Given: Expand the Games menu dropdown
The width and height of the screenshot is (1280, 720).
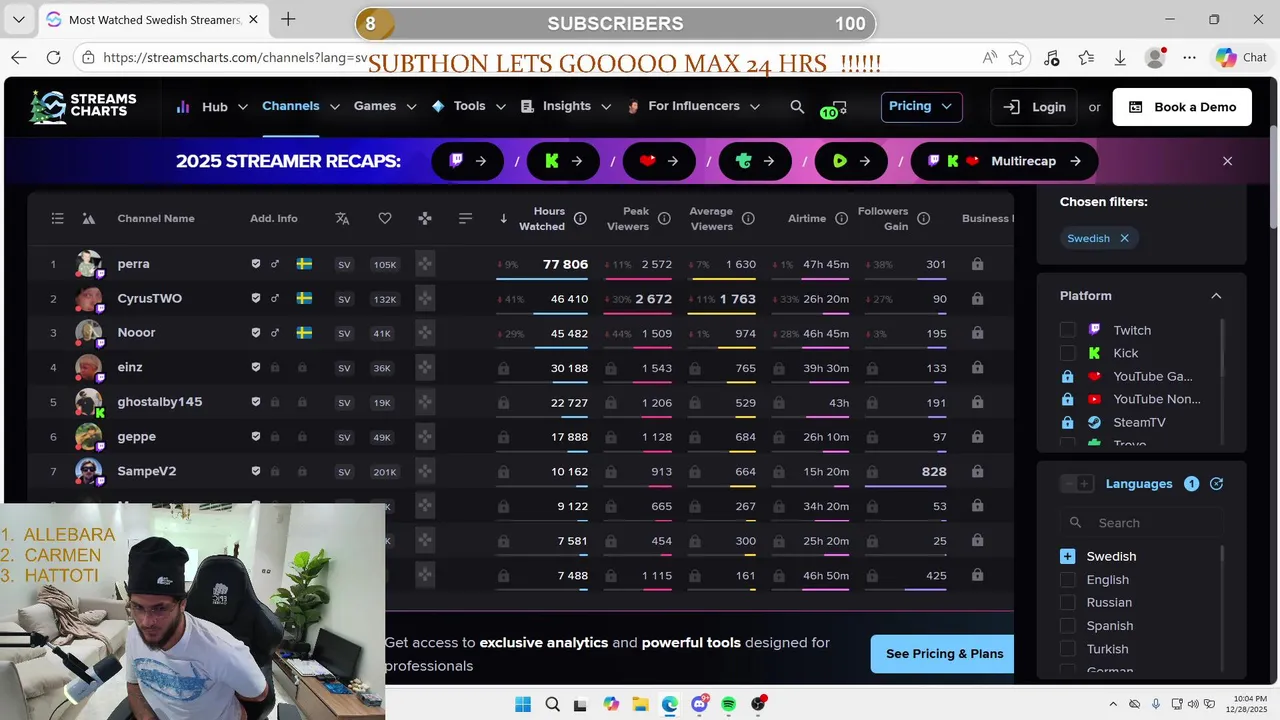Looking at the screenshot, I should (x=411, y=107).
